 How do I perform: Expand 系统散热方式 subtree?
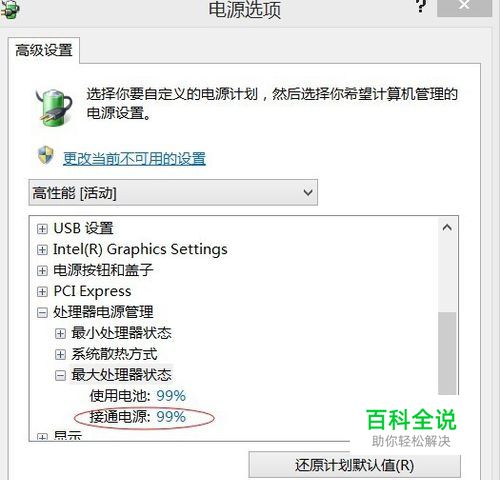60,354
